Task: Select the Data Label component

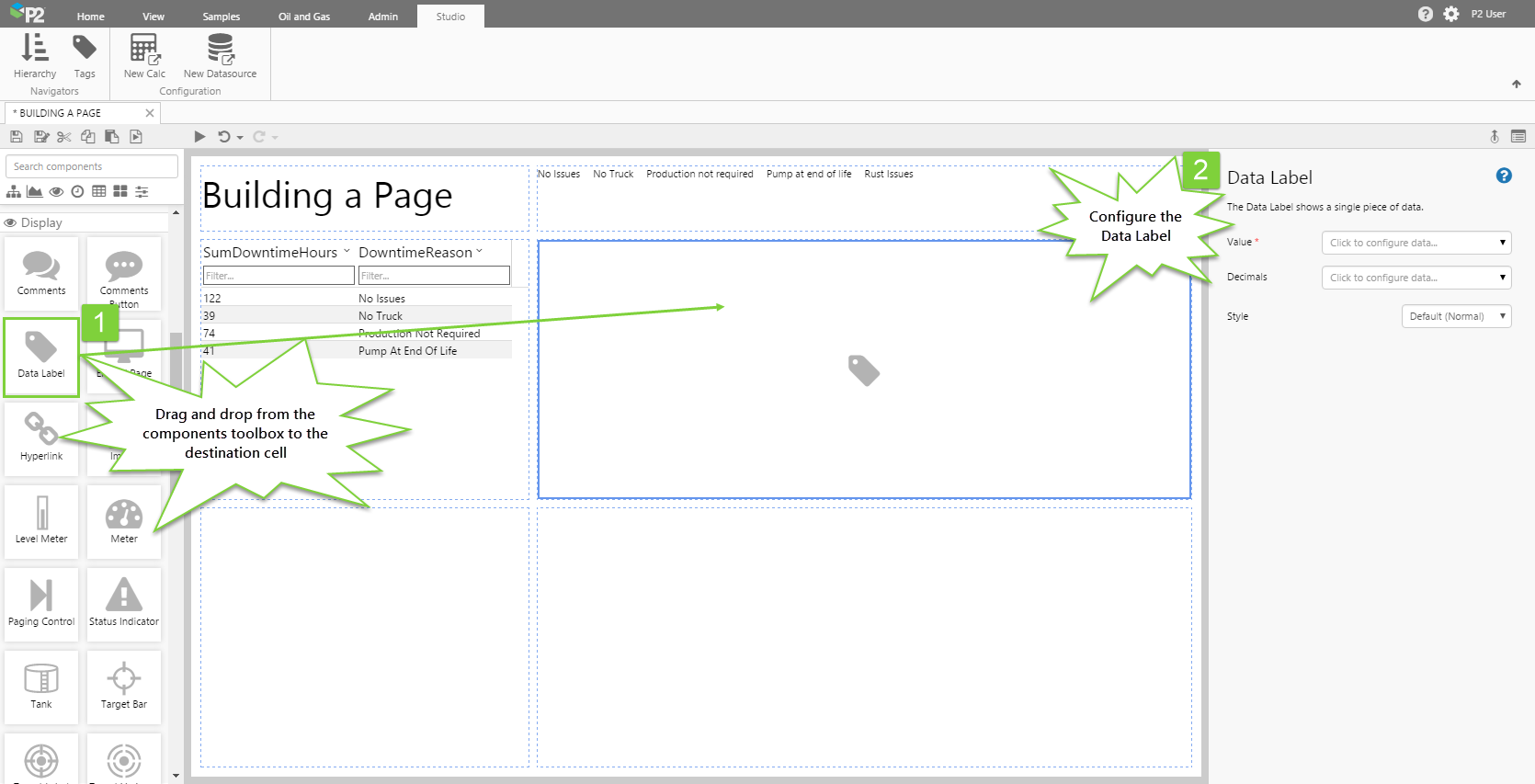Action: tap(41, 358)
